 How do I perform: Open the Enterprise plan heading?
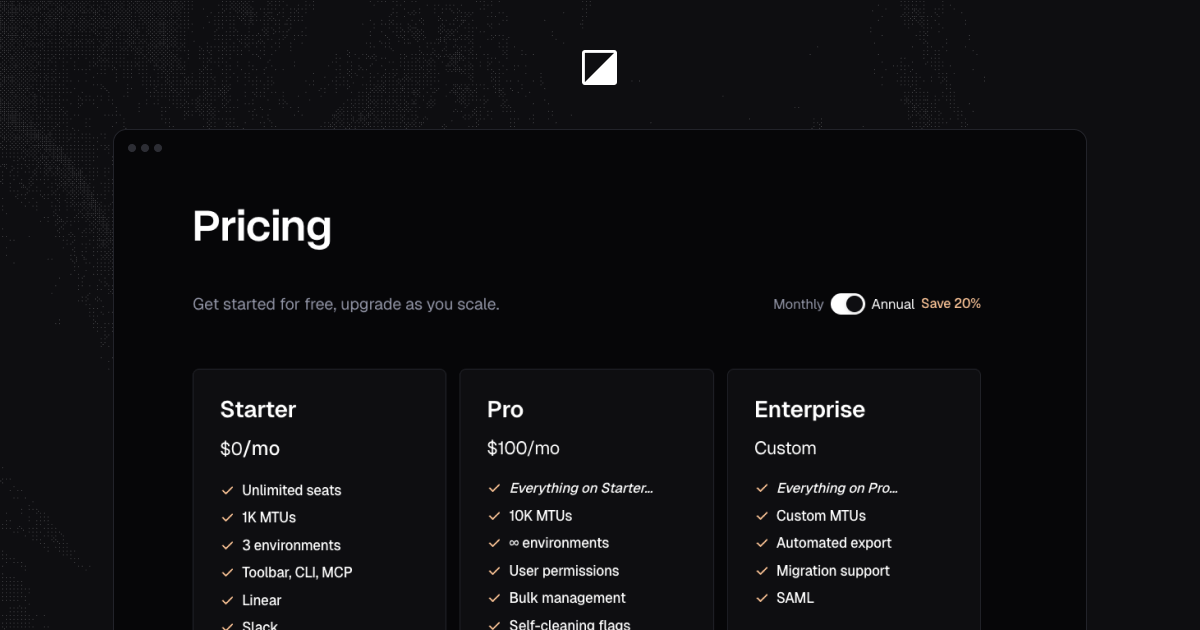click(x=810, y=409)
